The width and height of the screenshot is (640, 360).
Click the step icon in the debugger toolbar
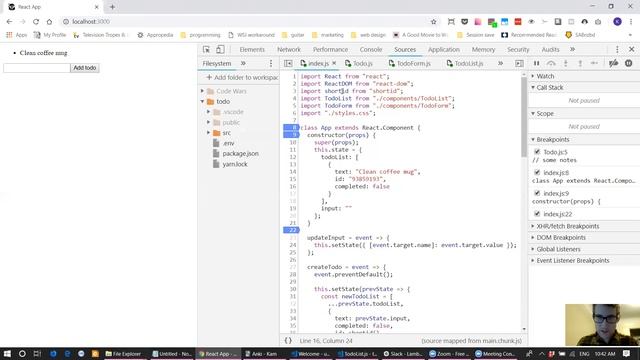point(594,63)
